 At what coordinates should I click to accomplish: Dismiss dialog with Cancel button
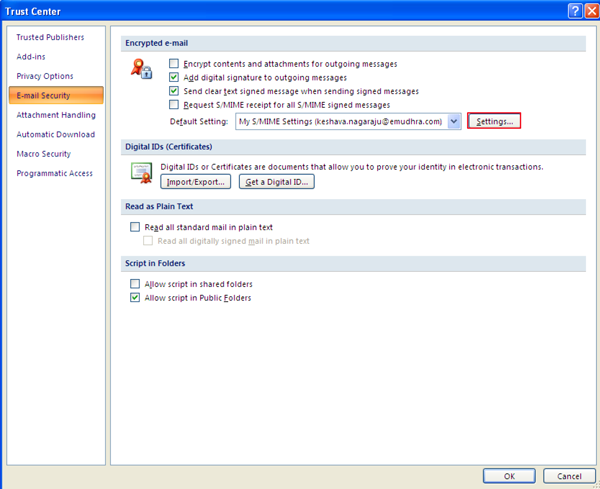[569, 476]
